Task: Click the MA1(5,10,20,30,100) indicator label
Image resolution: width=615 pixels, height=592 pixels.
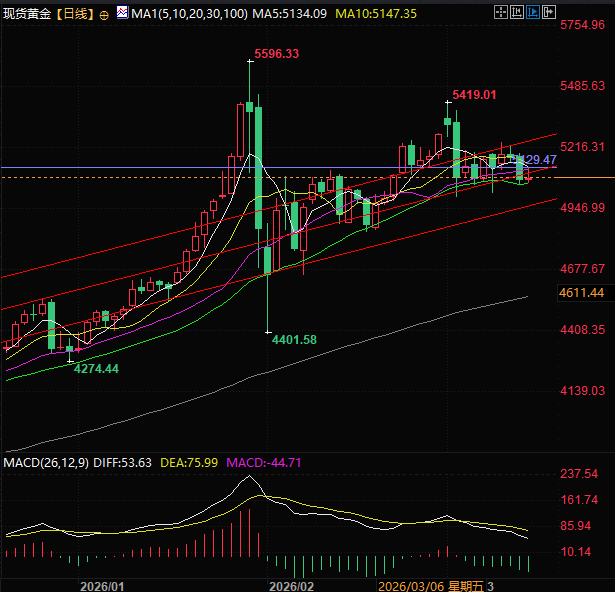Action: pyautogui.click(x=189, y=14)
